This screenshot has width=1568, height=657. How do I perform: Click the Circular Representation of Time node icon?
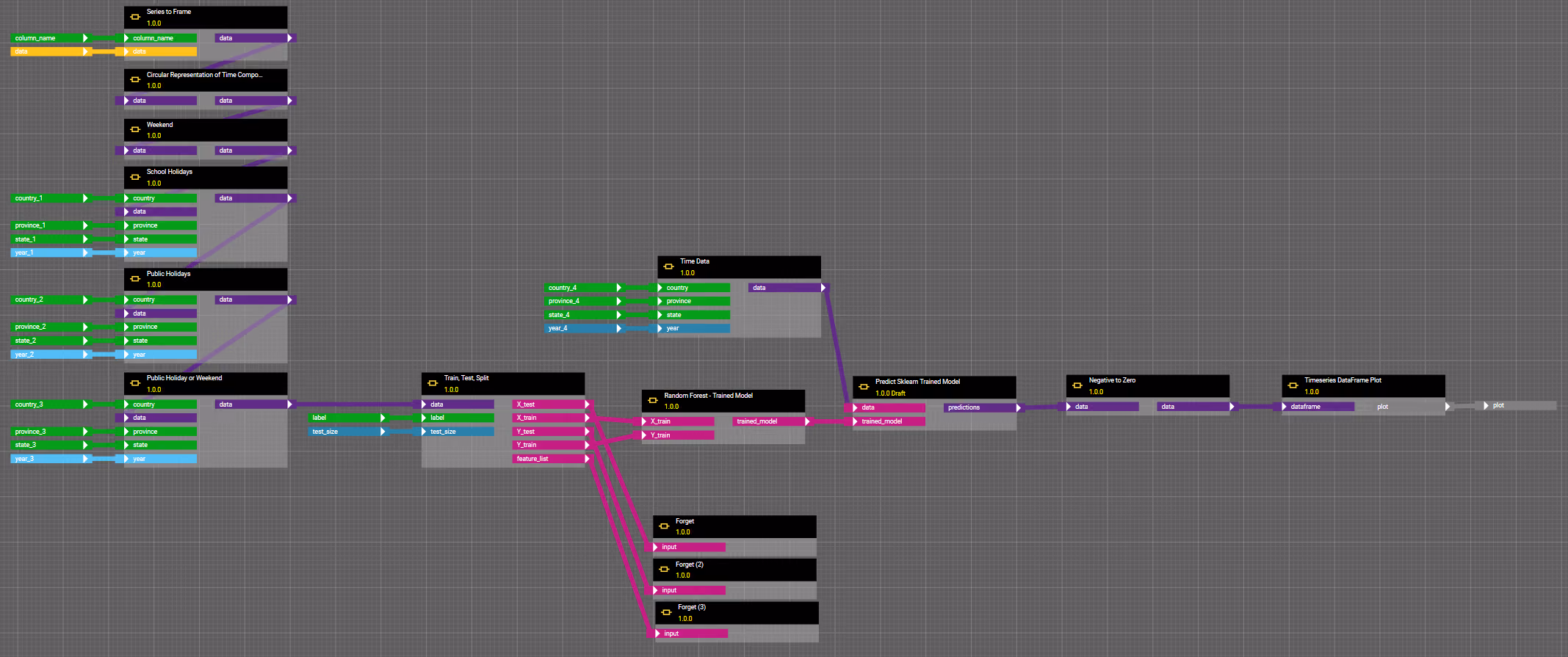click(135, 79)
